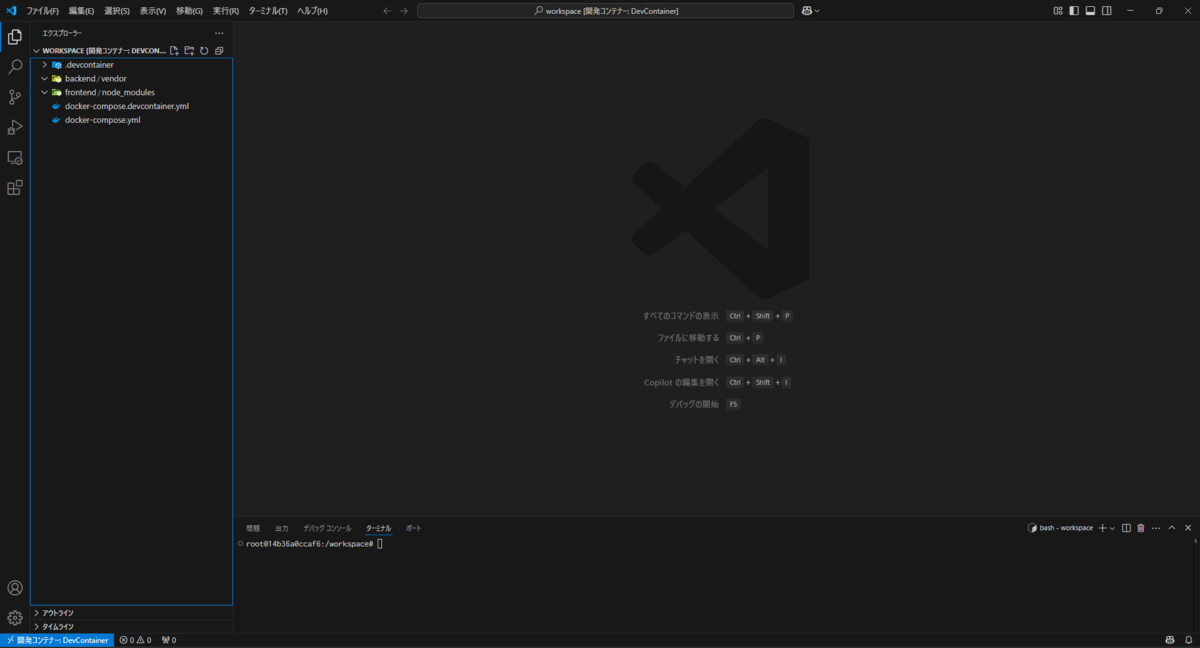Open the Accounts menu icon
The height and width of the screenshot is (648, 1200).
(x=15, y=588)
